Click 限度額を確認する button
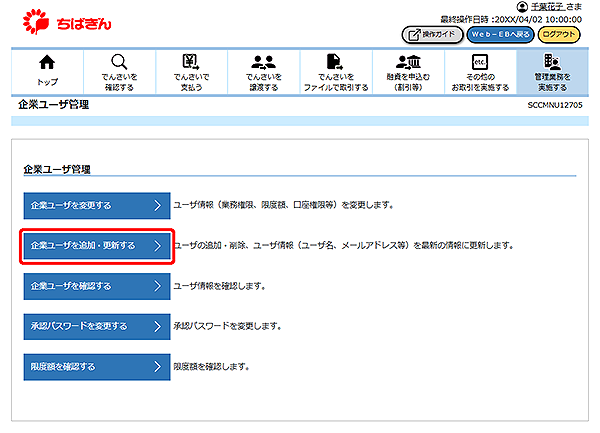The width and height of the screenshot is (600, 433). coord(97,367)
